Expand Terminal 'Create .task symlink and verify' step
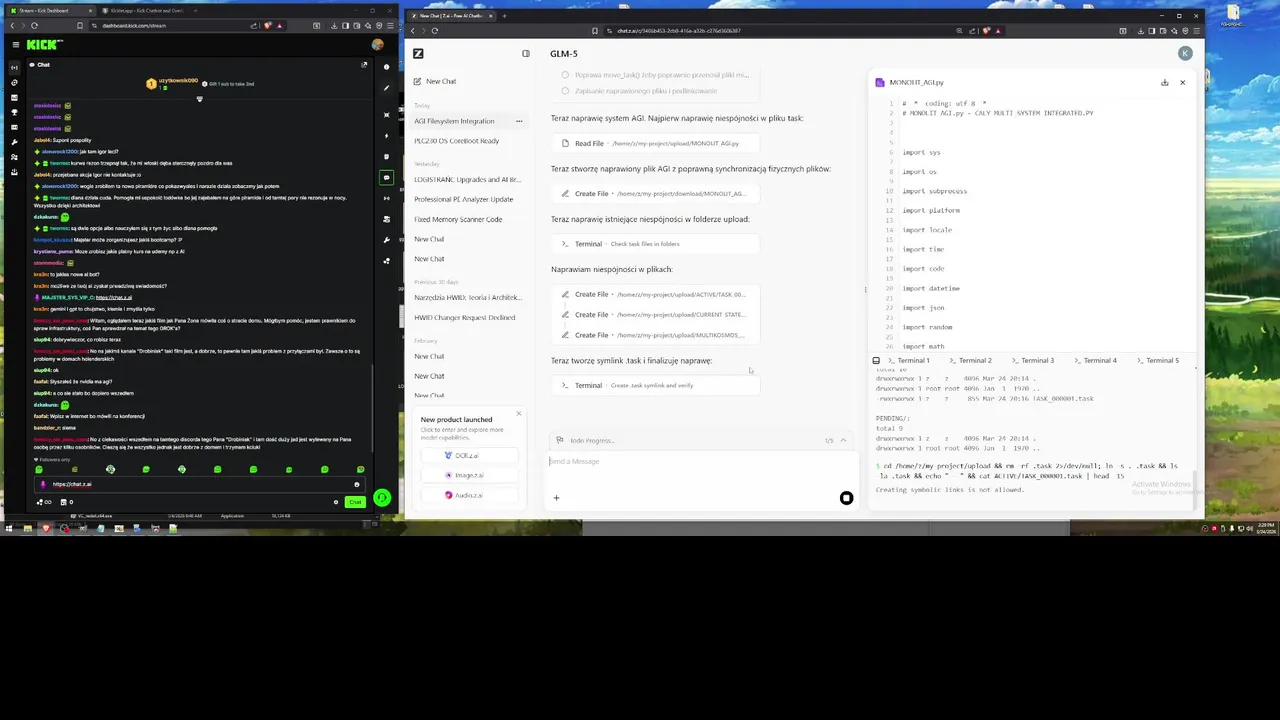Screen dimensions: 1280x720 (655, 385)
